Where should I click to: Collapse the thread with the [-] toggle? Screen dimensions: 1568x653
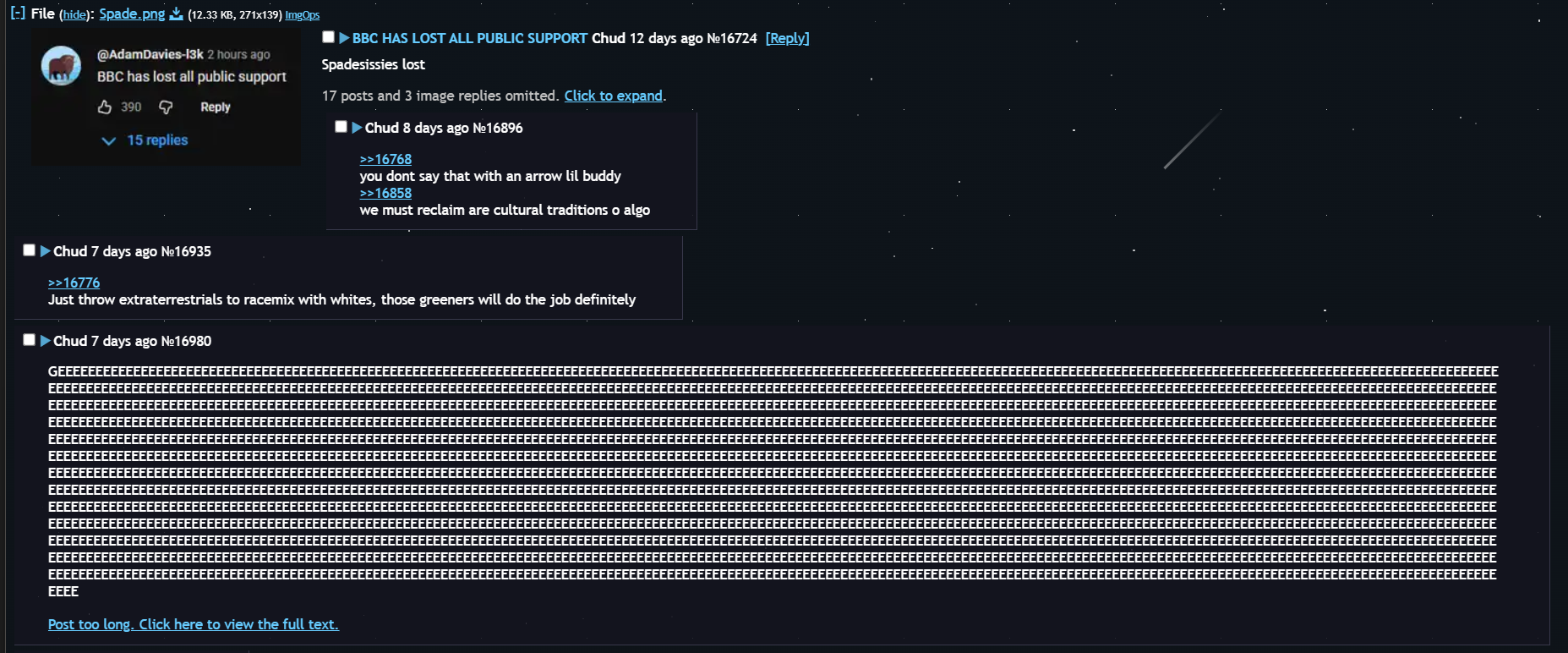point(18,14)
